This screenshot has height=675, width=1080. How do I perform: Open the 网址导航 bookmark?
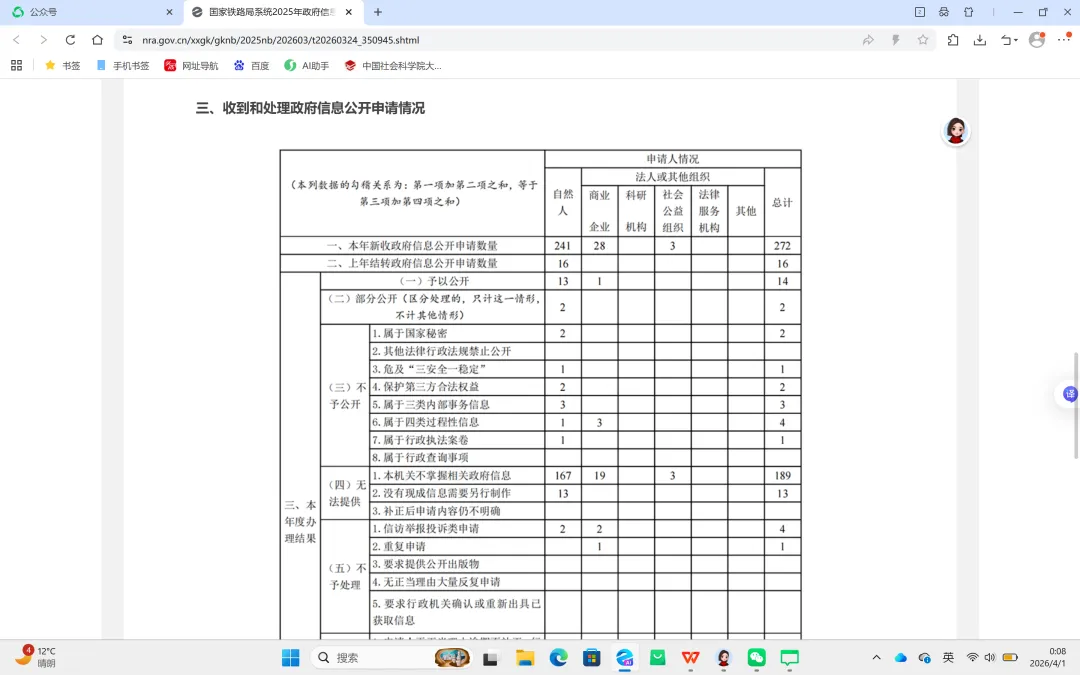pyautogui.click(x=191, y=65)
